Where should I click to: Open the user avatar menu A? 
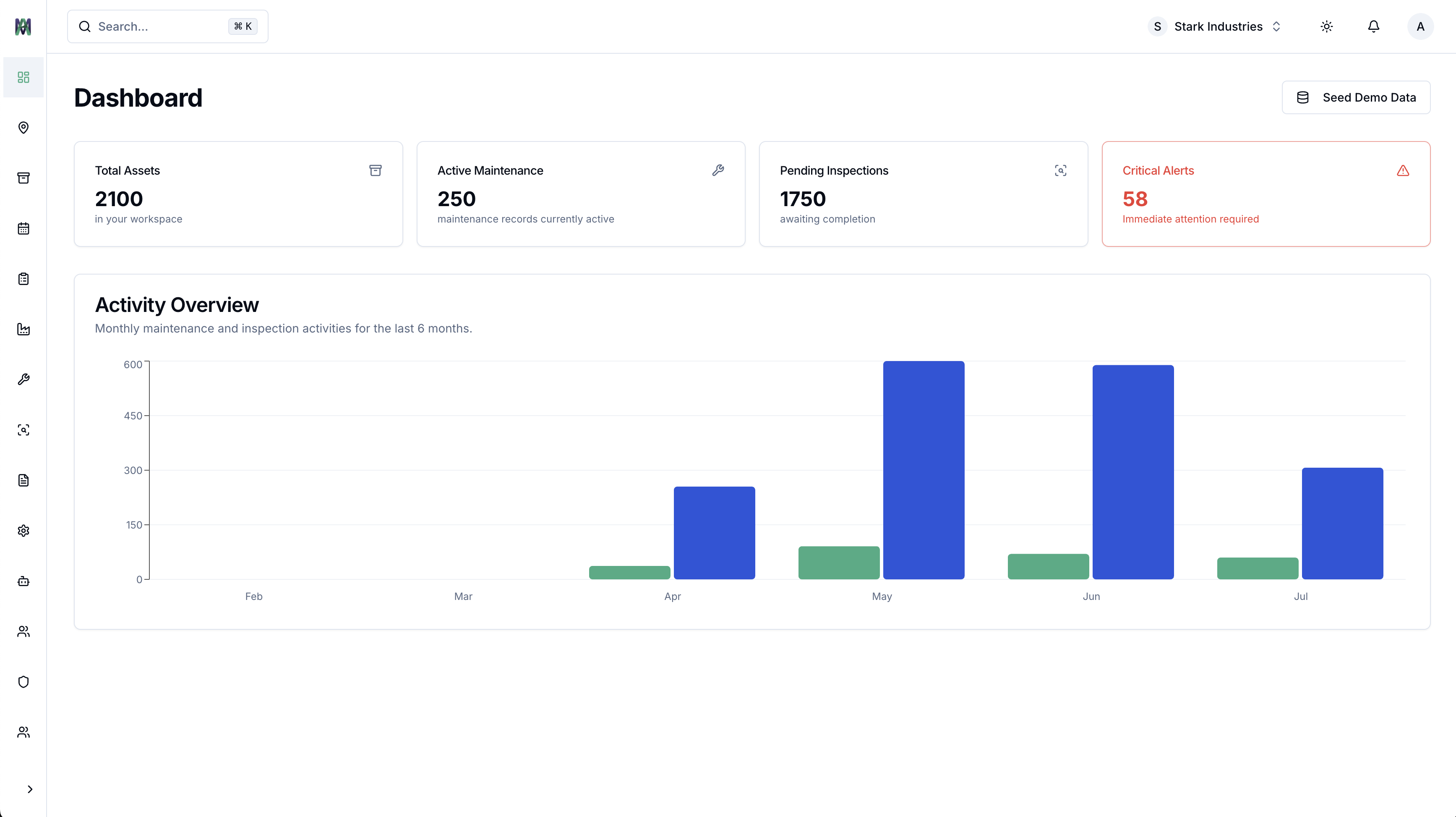(1420, 26)
